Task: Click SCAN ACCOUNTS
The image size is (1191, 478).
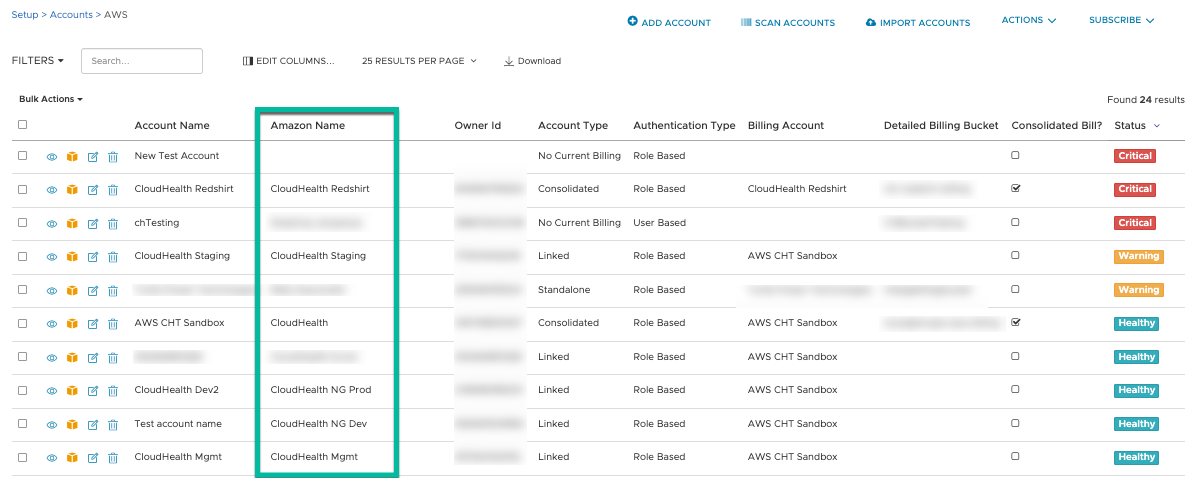Action: pos(788,22)
